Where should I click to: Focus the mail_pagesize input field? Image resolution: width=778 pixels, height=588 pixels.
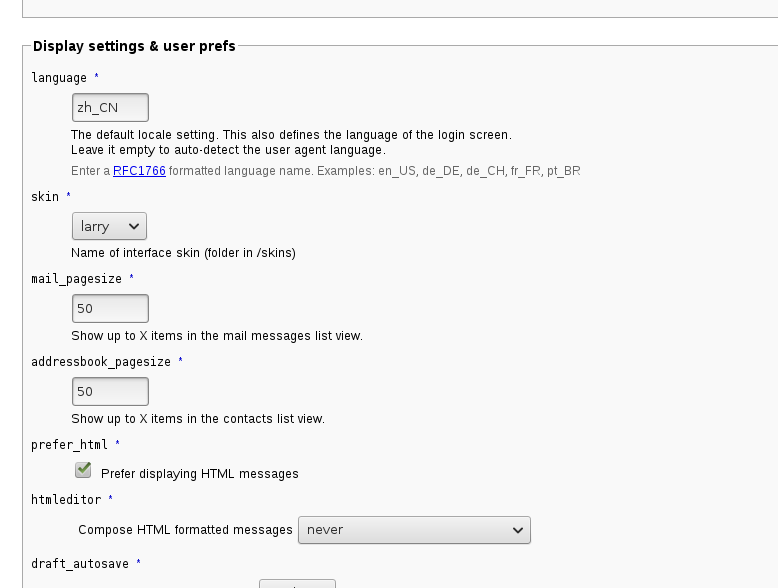[x=110, y=308]
